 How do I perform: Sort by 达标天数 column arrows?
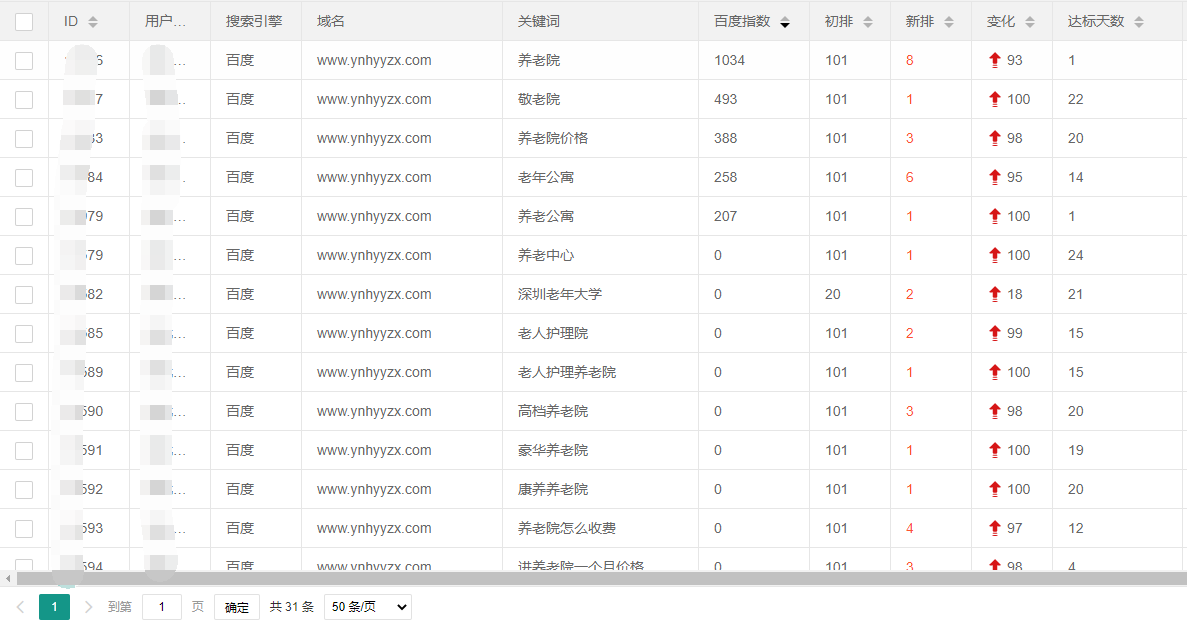[x=1138, y=22]
